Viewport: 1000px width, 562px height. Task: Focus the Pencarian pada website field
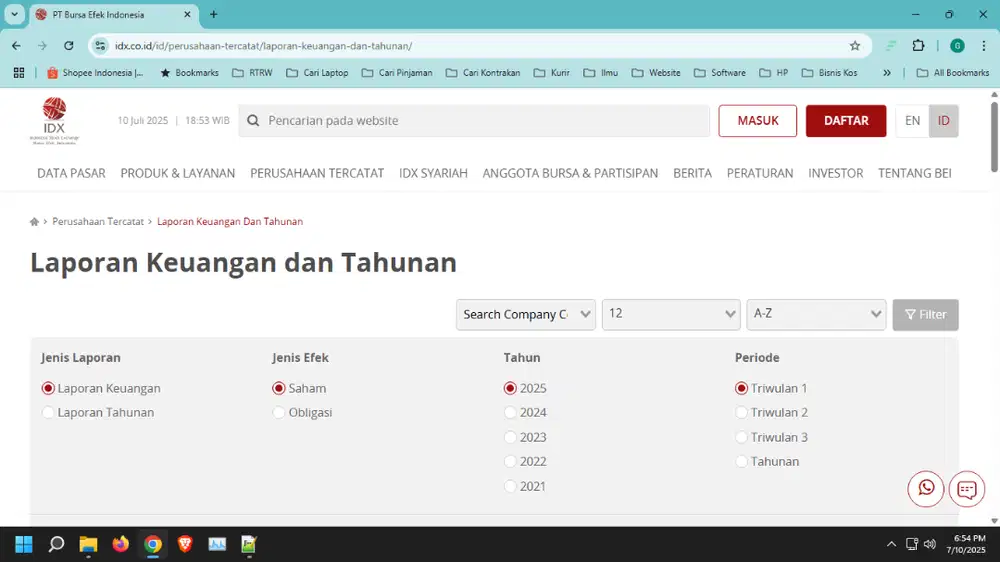coord(474,121)
